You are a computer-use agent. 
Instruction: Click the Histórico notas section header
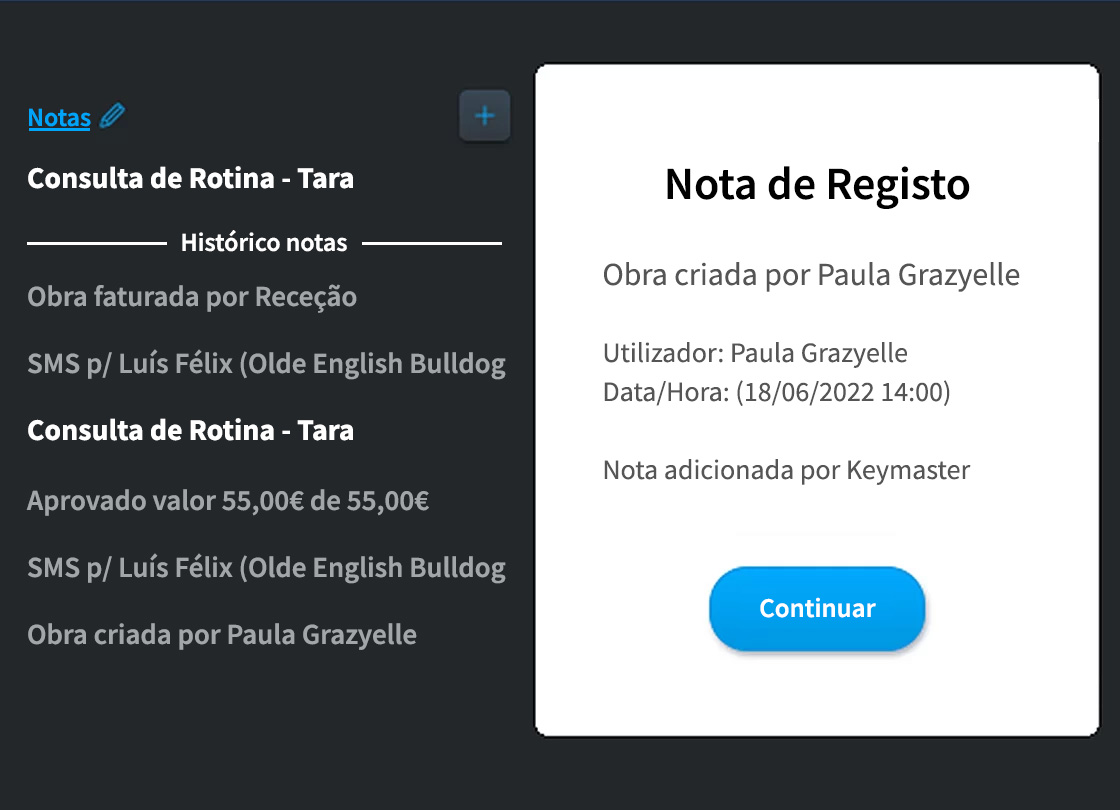click(264, 242)
